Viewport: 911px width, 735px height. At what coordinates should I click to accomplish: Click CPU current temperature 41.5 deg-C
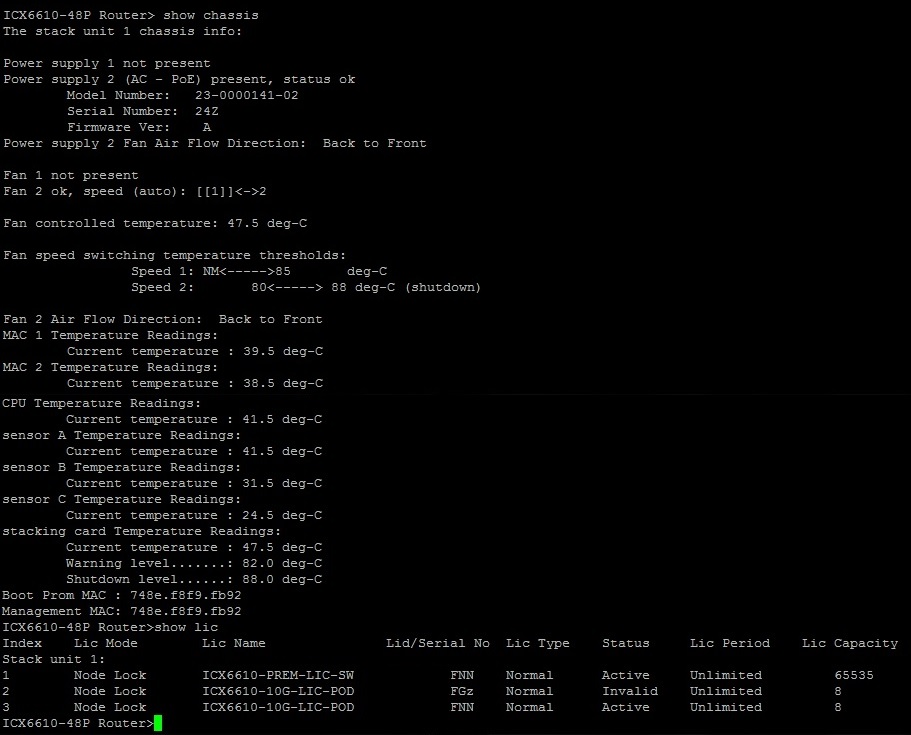click(193, 420)
